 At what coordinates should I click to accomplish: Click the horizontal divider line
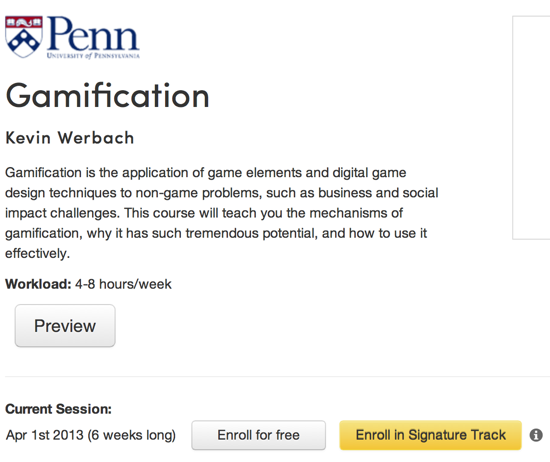pos(277,376)
